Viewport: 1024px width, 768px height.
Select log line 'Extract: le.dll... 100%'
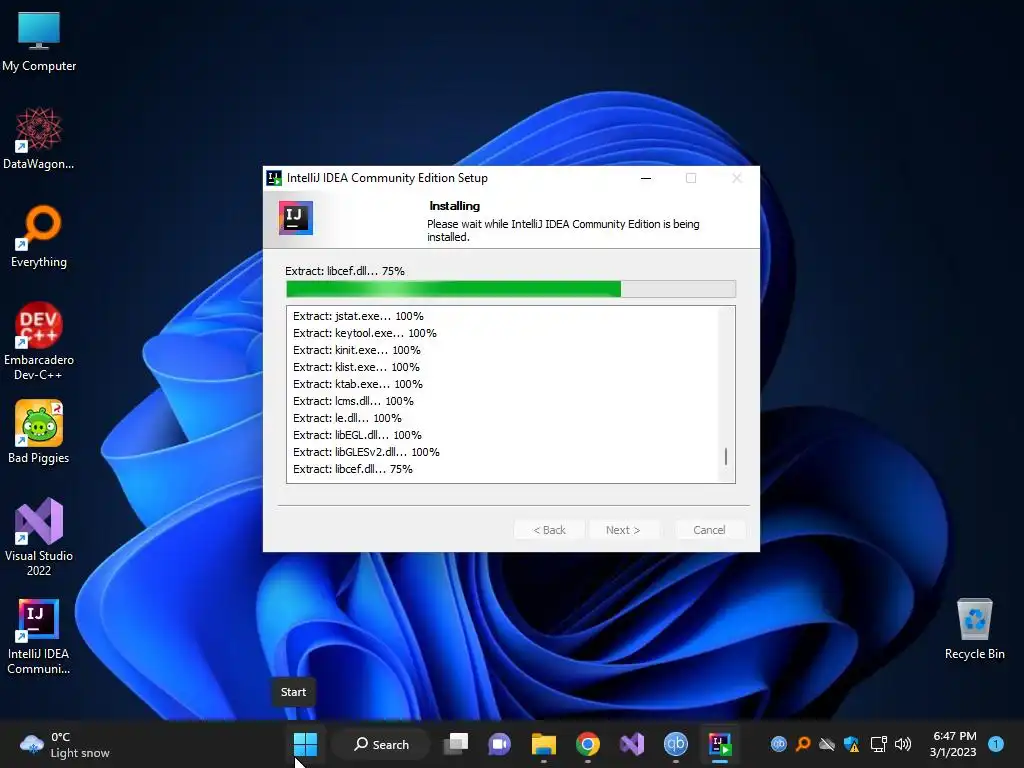(x=347, y=418)
